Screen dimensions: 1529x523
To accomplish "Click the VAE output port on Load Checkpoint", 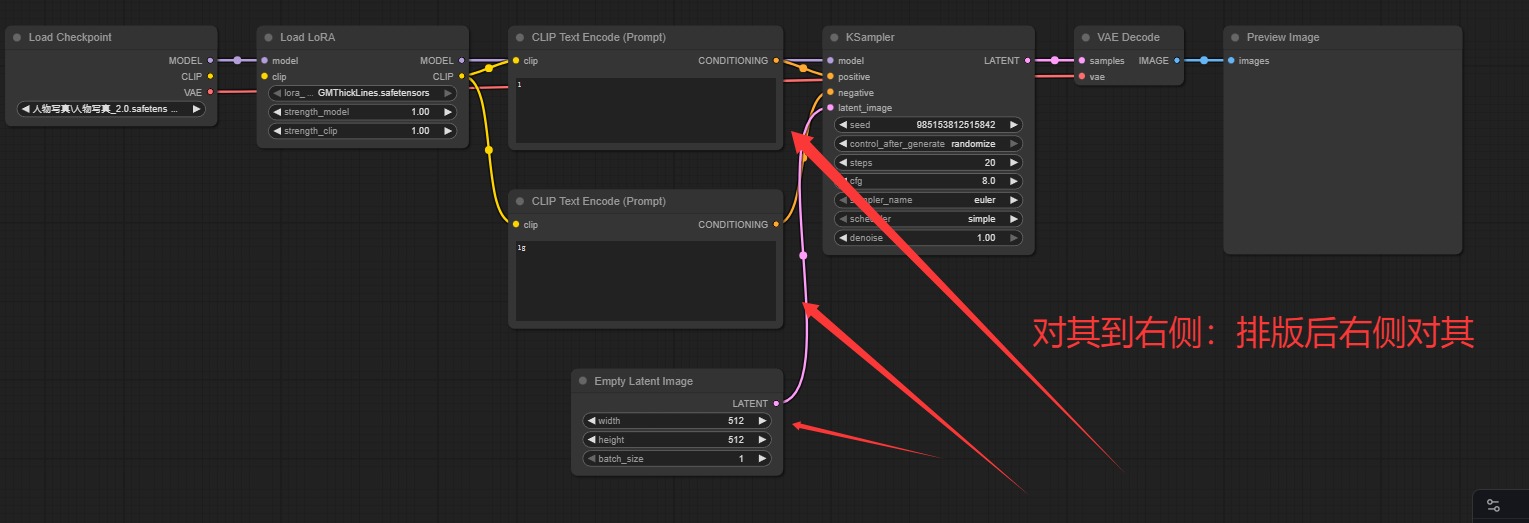I will [210, 92].
